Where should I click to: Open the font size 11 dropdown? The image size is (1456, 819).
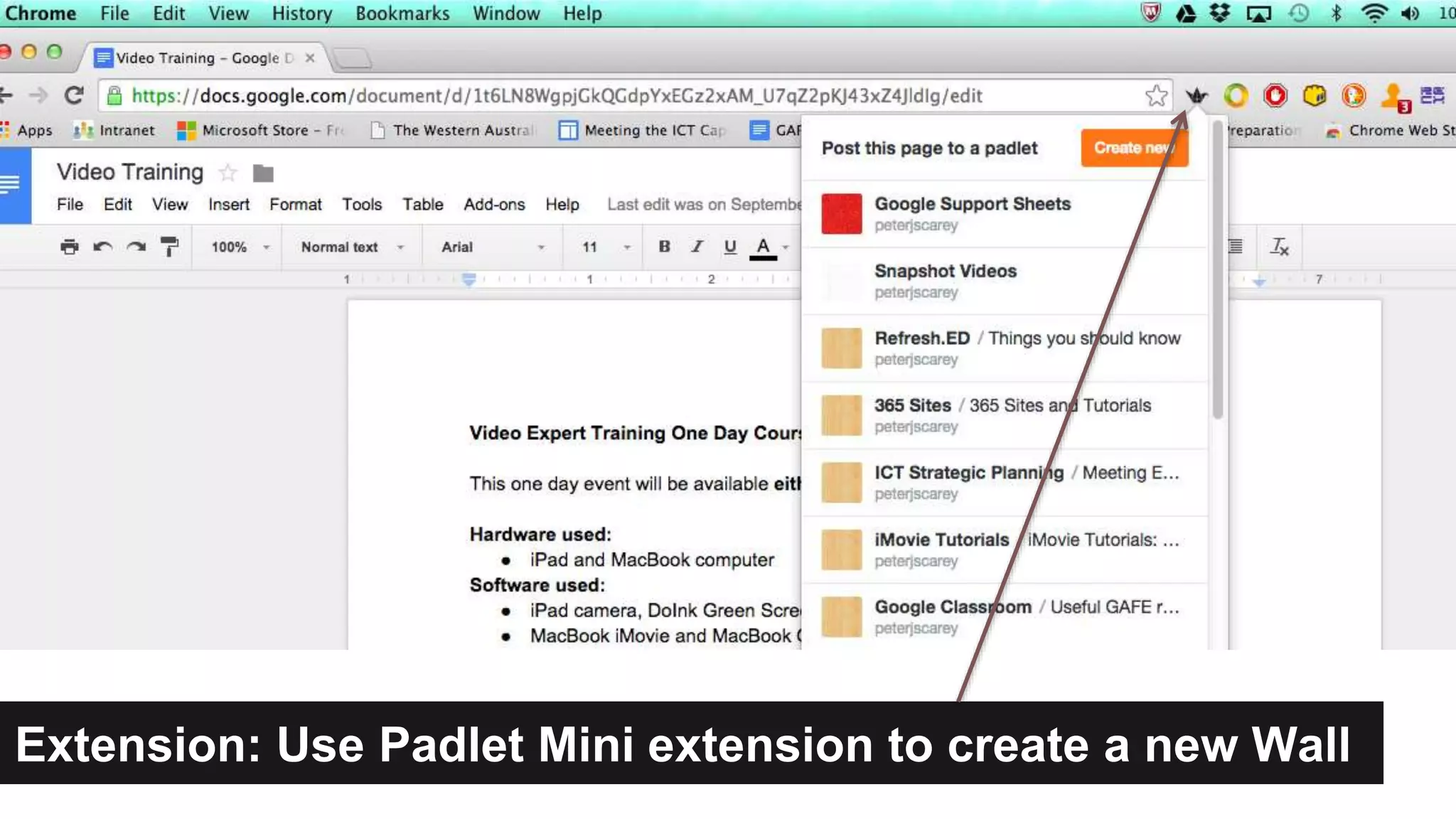pos(606,247)
